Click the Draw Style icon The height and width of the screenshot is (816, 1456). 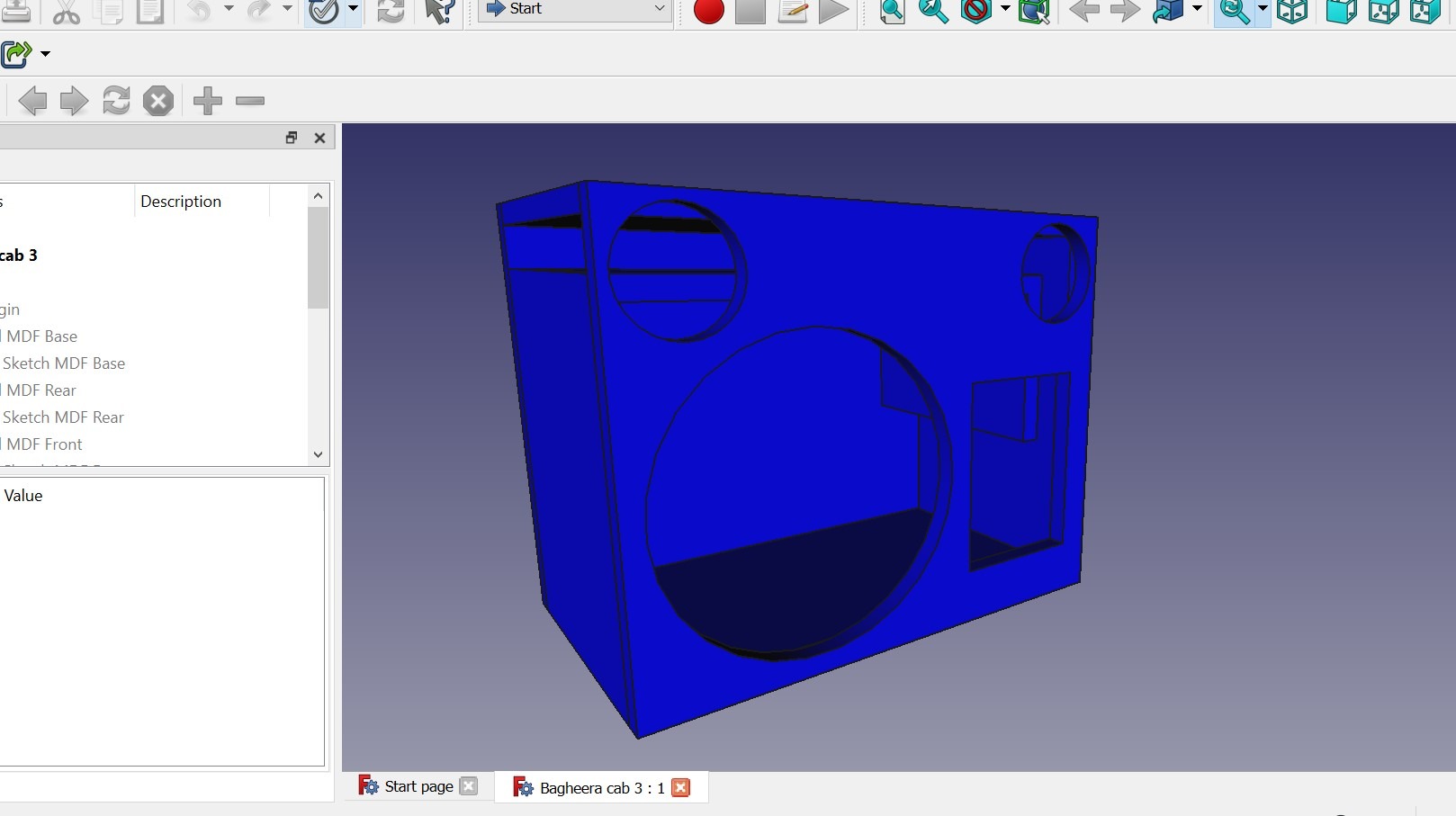[x=976, y=11]
